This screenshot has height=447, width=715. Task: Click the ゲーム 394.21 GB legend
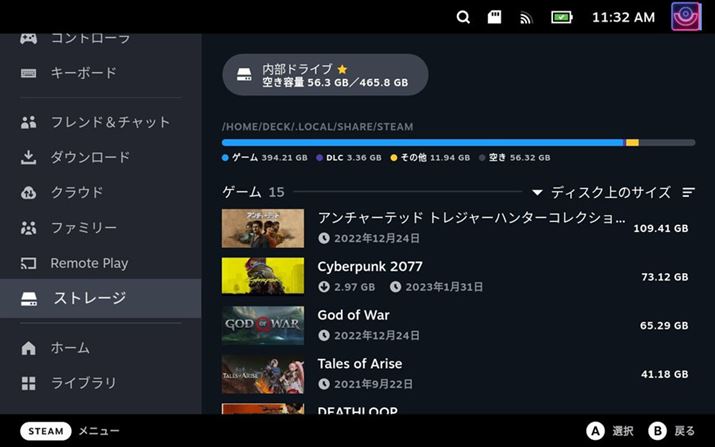click(x=264, y=158)
